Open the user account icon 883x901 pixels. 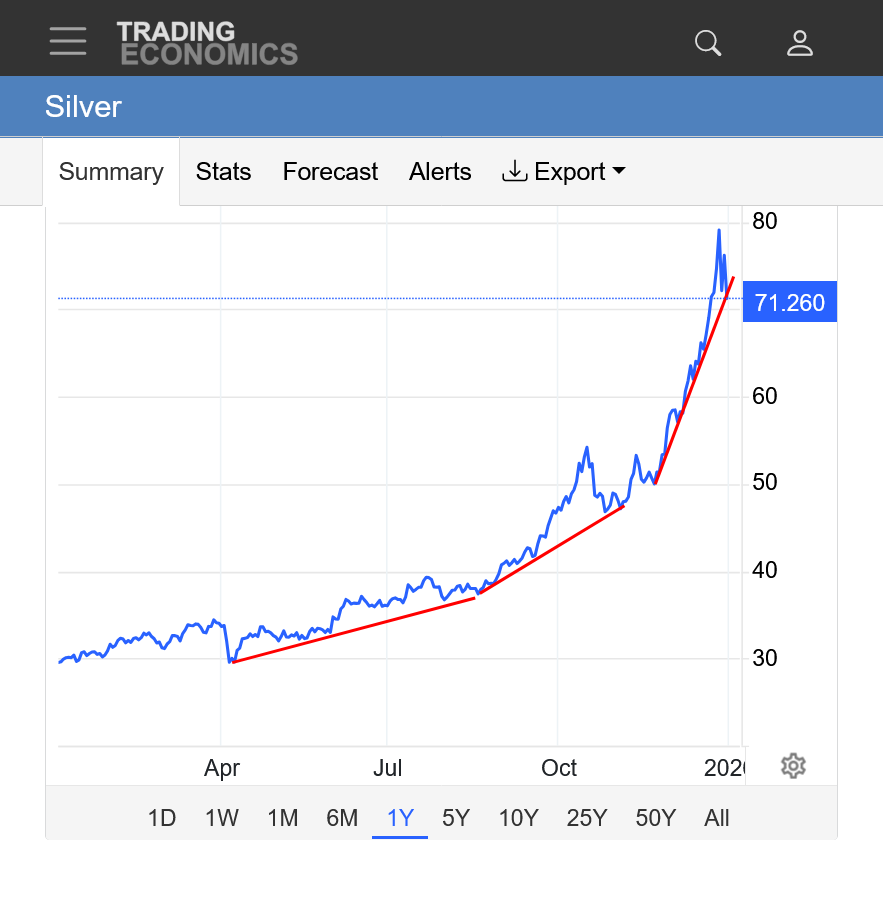tap(800, 43)
